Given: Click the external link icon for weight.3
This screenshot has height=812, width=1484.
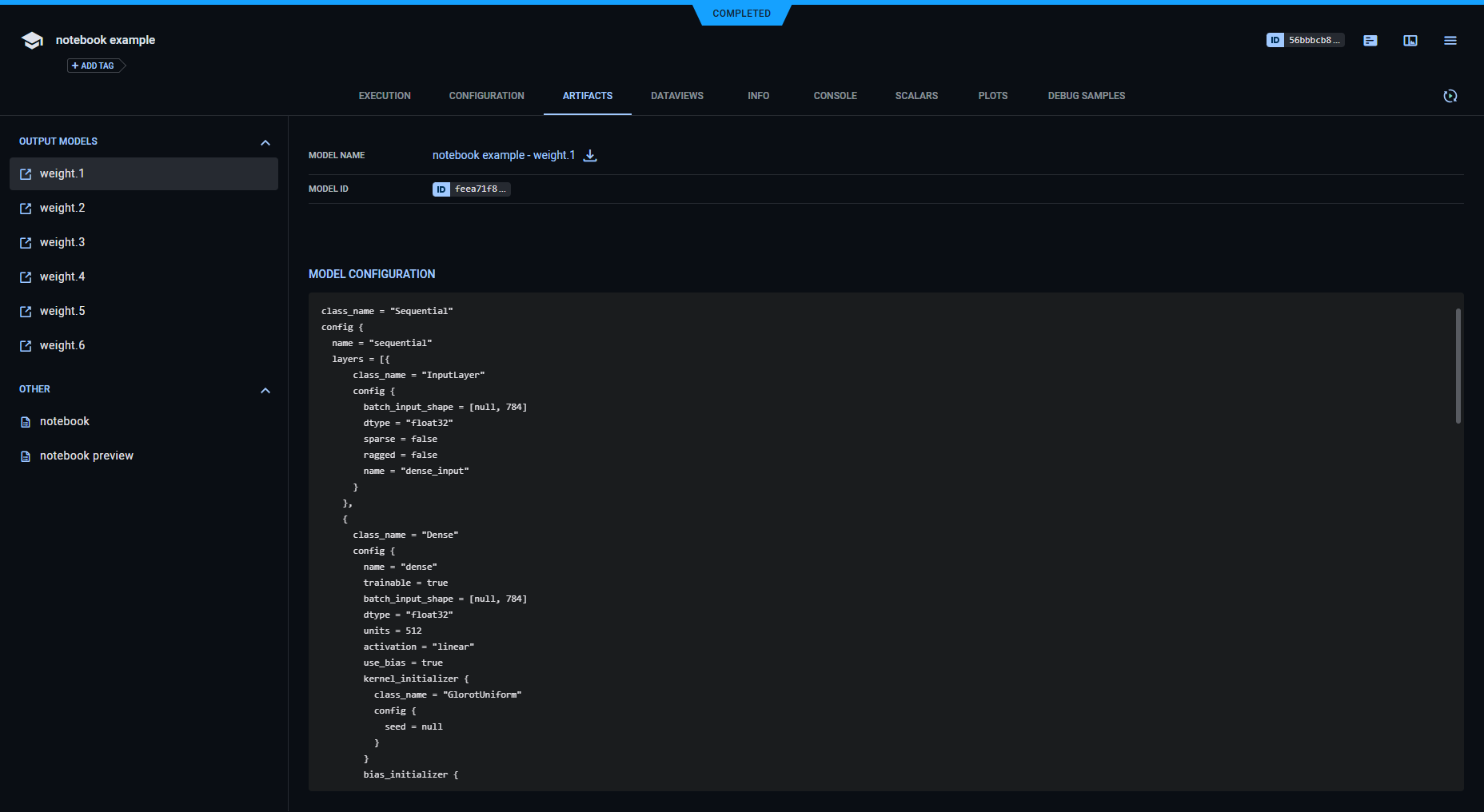Looking at the screenshot, I should [26, 243].
